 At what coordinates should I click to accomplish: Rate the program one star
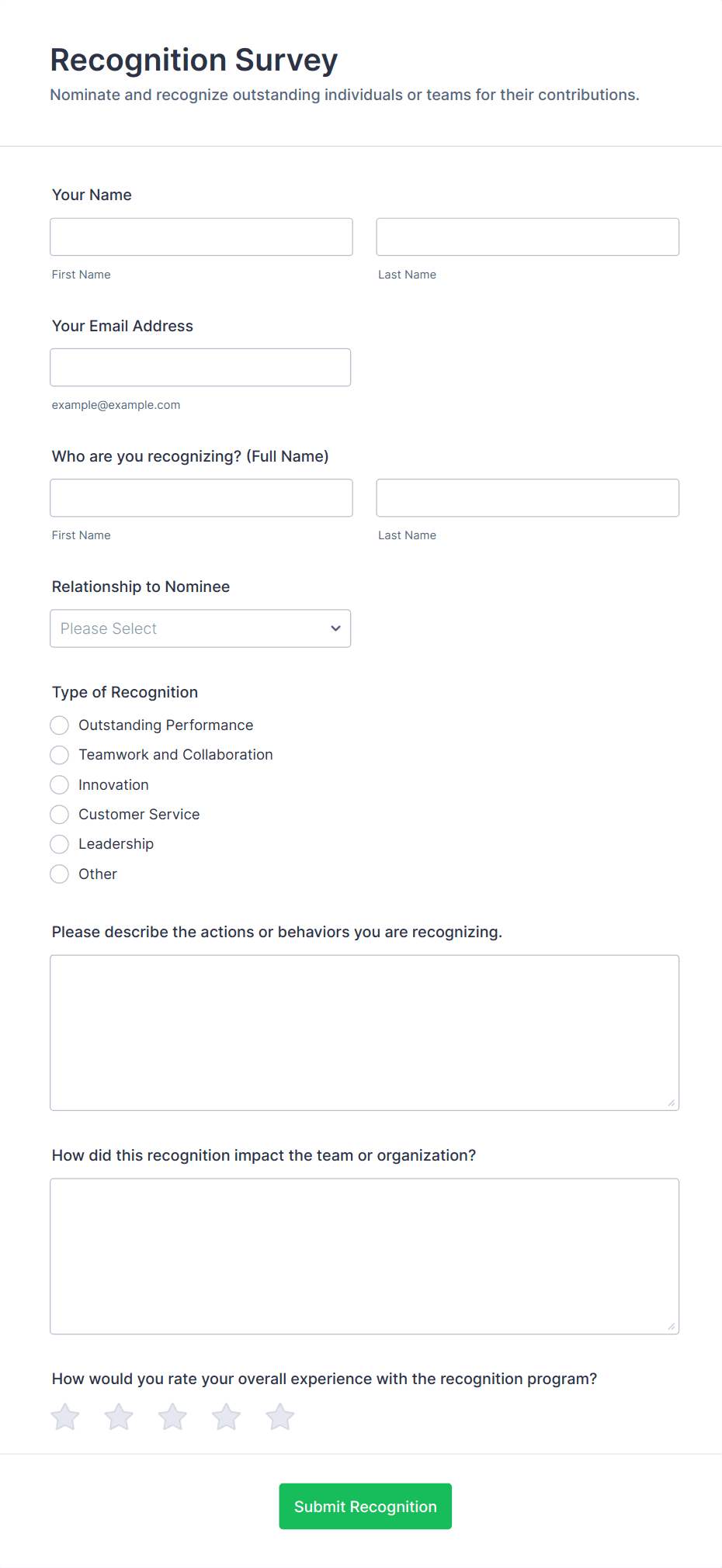65,1415
